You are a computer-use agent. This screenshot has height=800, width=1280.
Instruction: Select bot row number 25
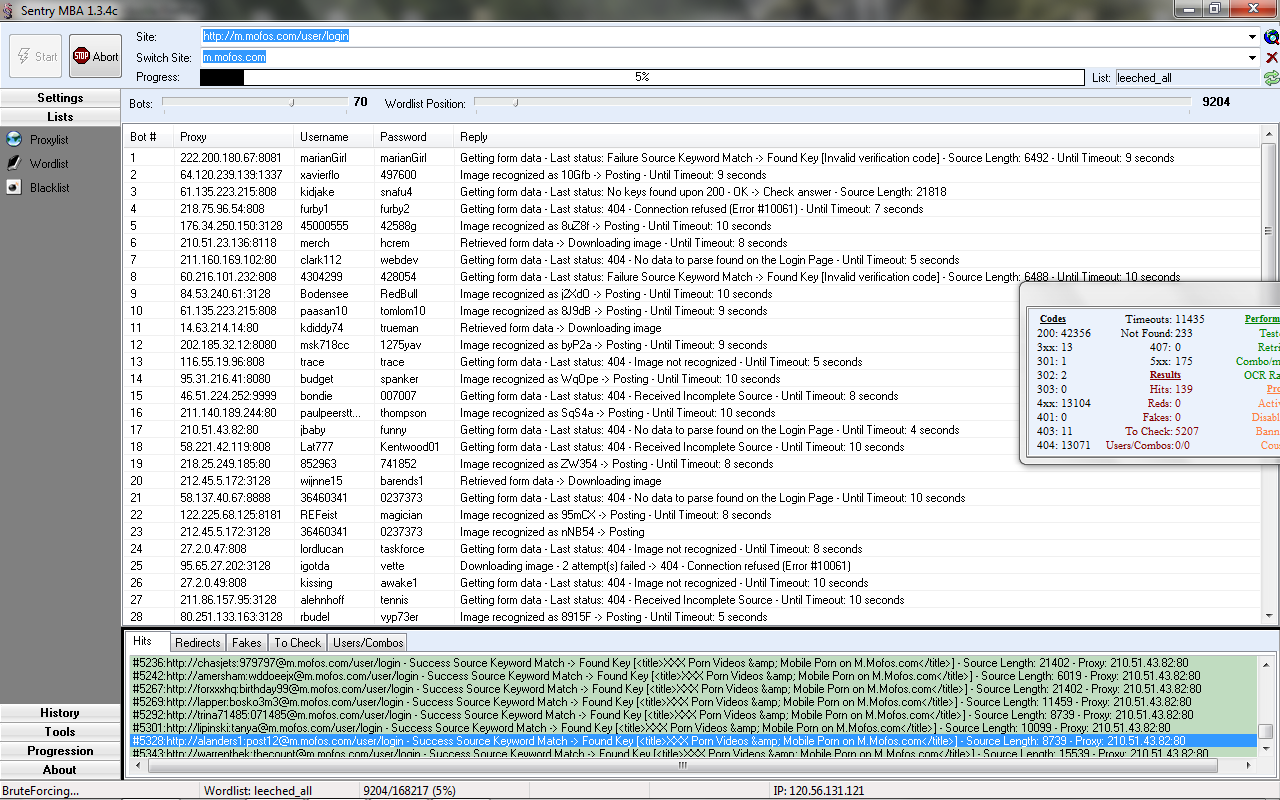click(692, 566)
